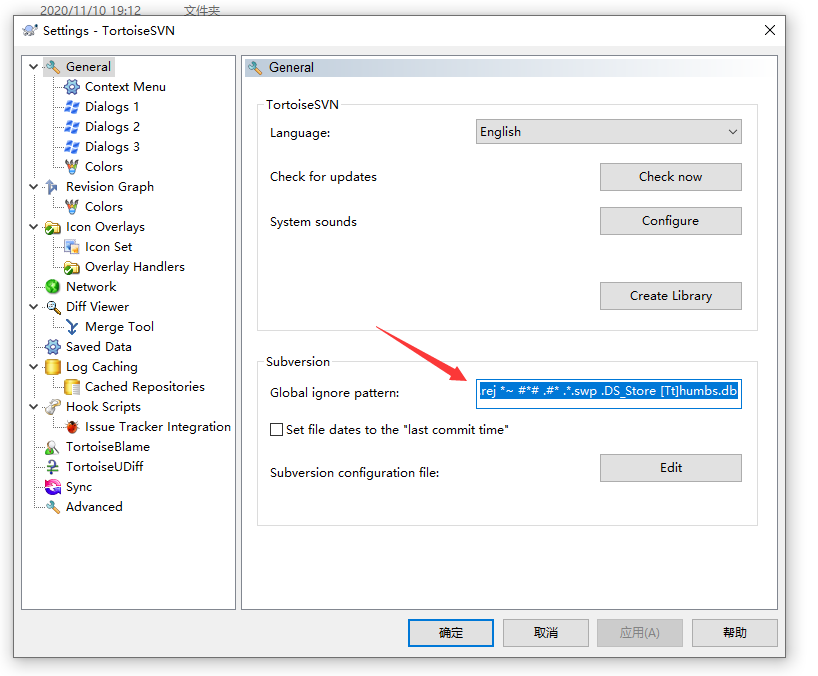The image size is (818, 676).
Task: Click the Global ignore pattern field
Action: (x=608, y=394)
